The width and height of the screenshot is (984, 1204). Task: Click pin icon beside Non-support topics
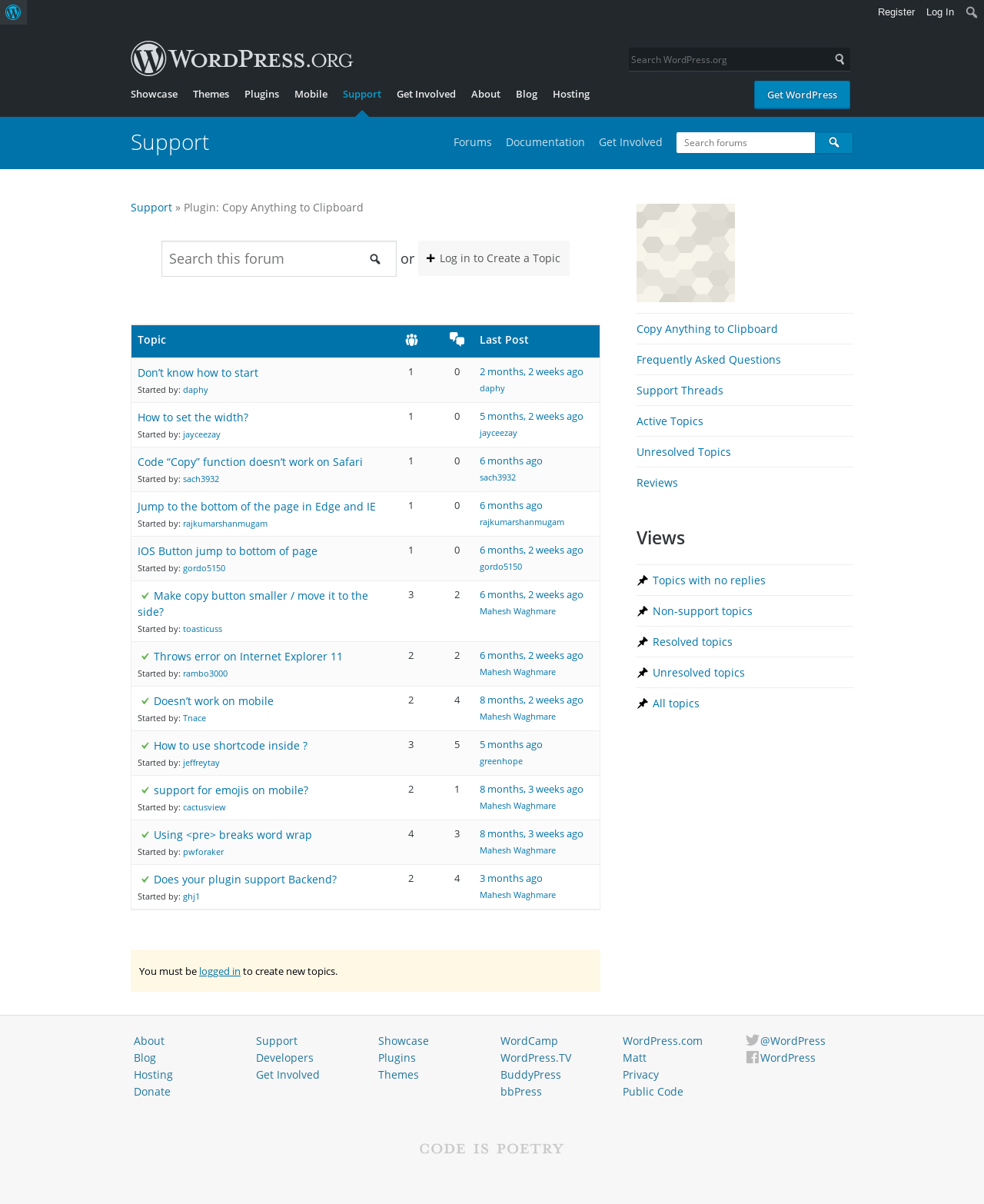(x=643, y=611)
